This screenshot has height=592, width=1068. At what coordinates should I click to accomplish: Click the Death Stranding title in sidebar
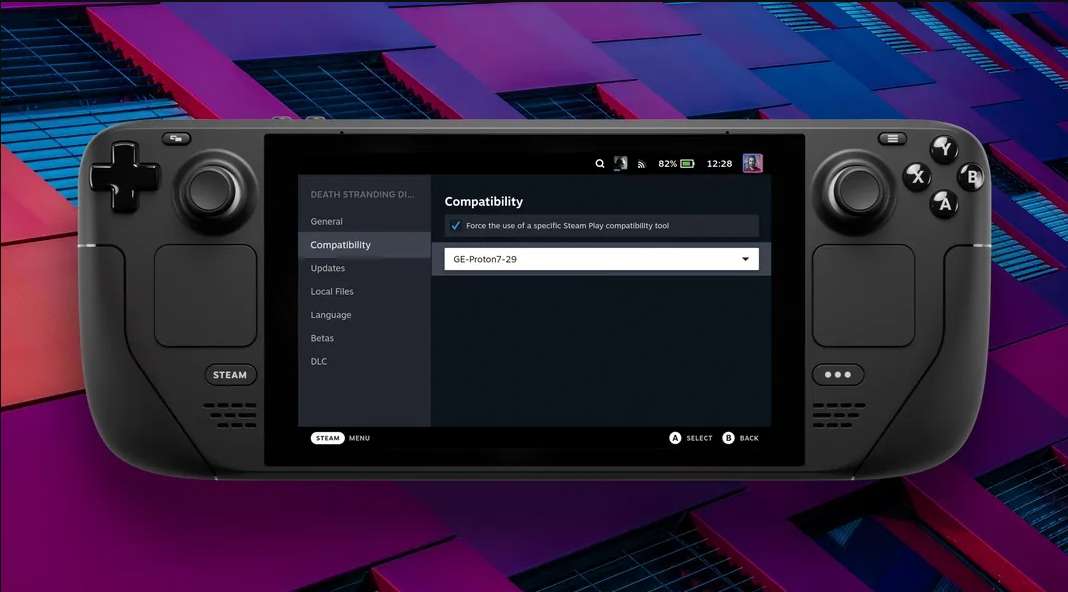coord(362,194)
